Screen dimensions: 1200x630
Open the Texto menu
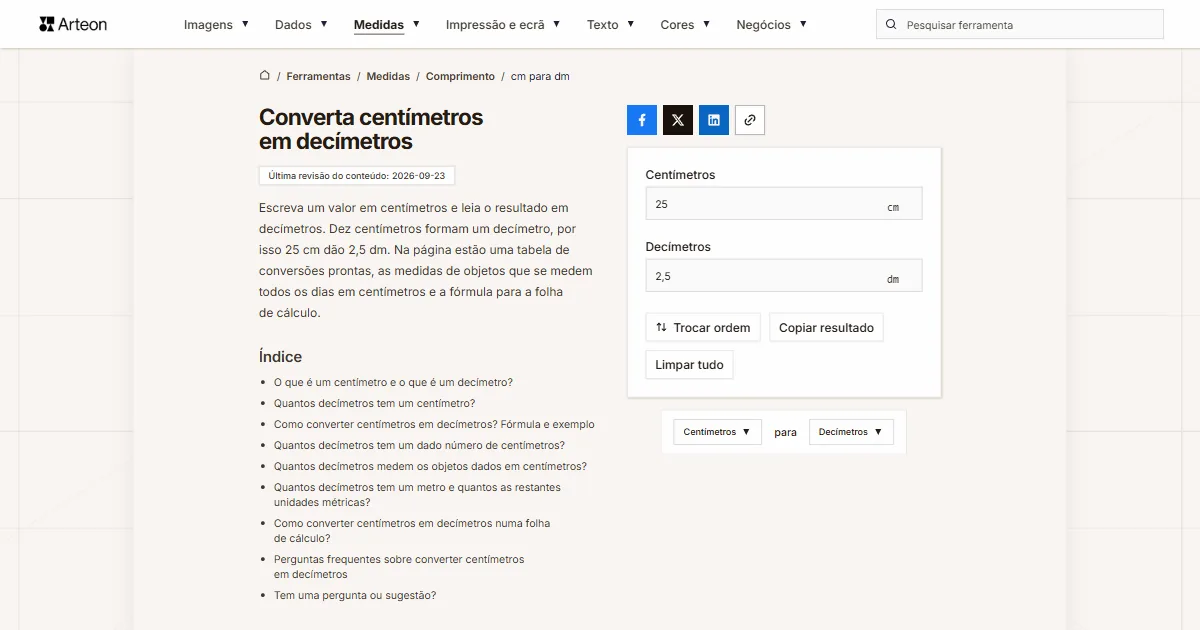(611, 24)
